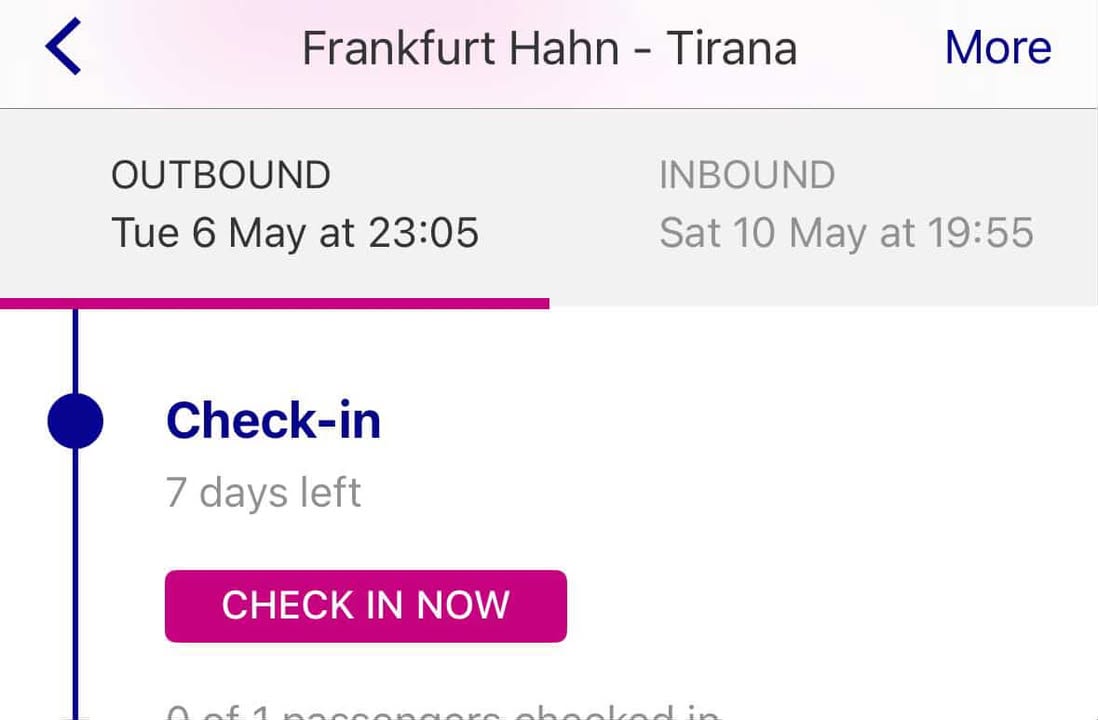Image resolution: width=1098 pixels, height=720 pixels.
Task: Select outbound date Tue 6 May at 23:05
Action: (295, 233)
